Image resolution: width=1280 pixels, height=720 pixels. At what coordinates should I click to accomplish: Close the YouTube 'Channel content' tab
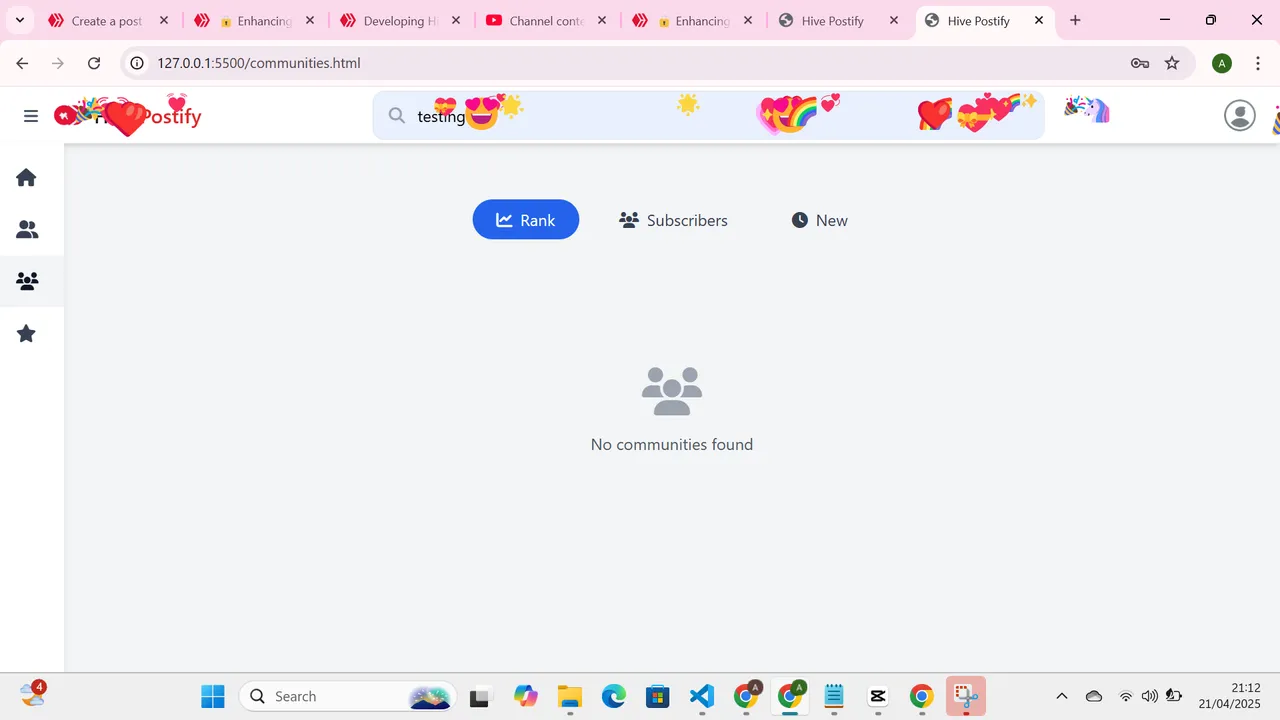coord(602,20)
